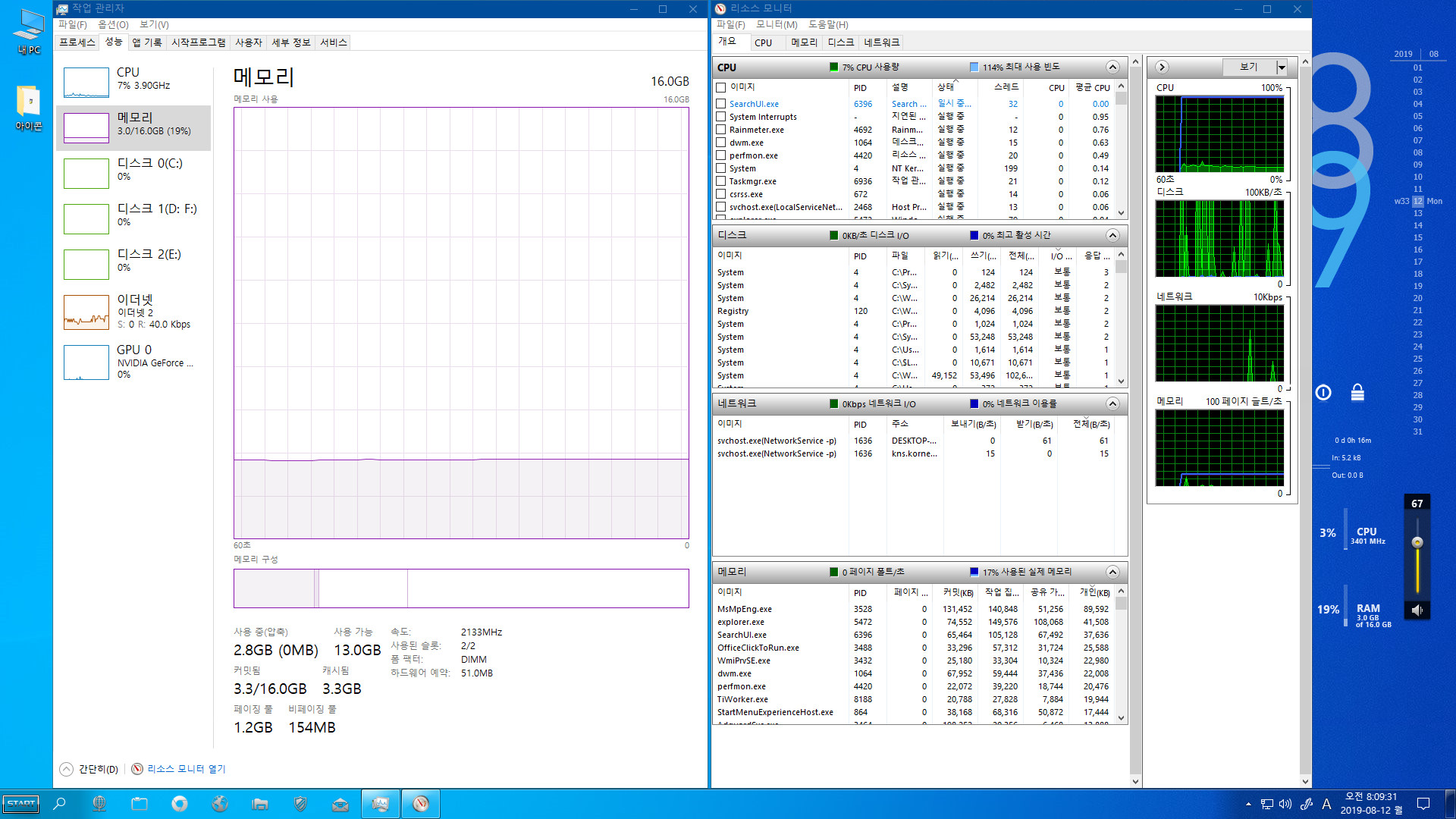The image size is (1456, 819).
Task: Click the volume icon in system tray
Action: click(1285, 804)
